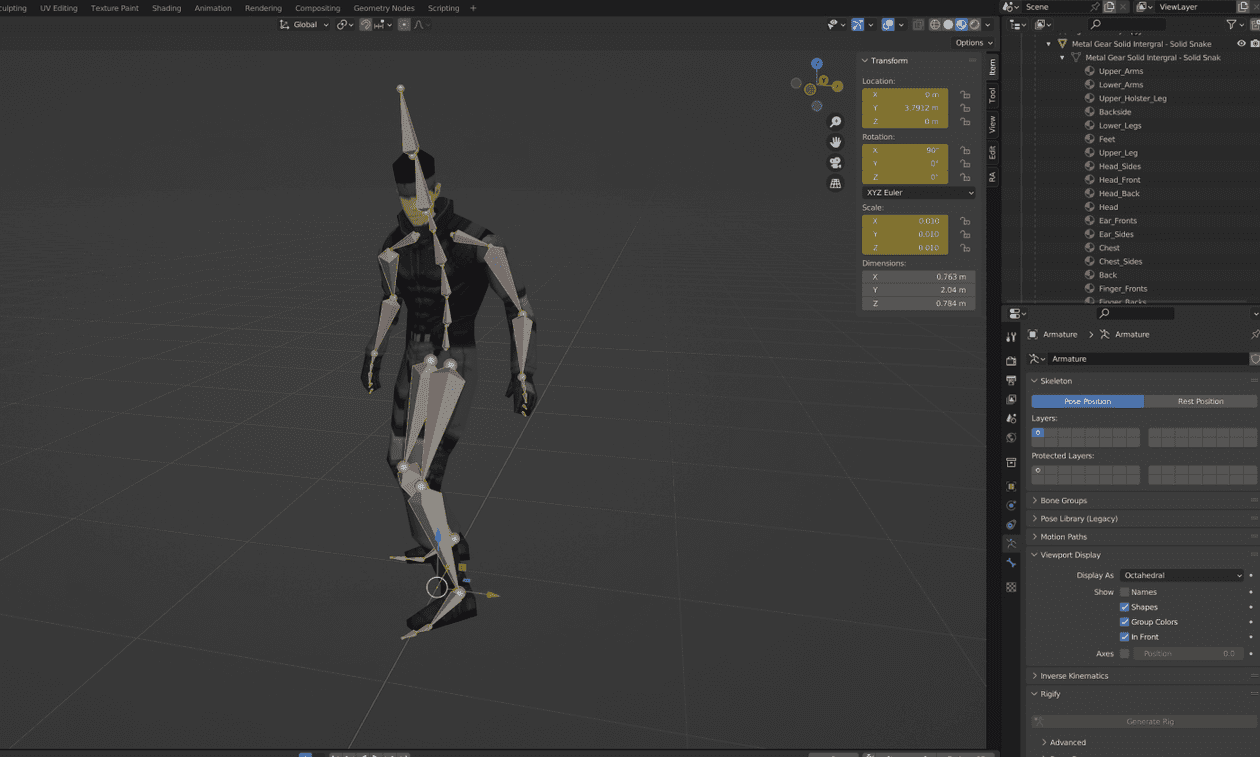Open Object Constraints properties tab icon

[1011, 525]
